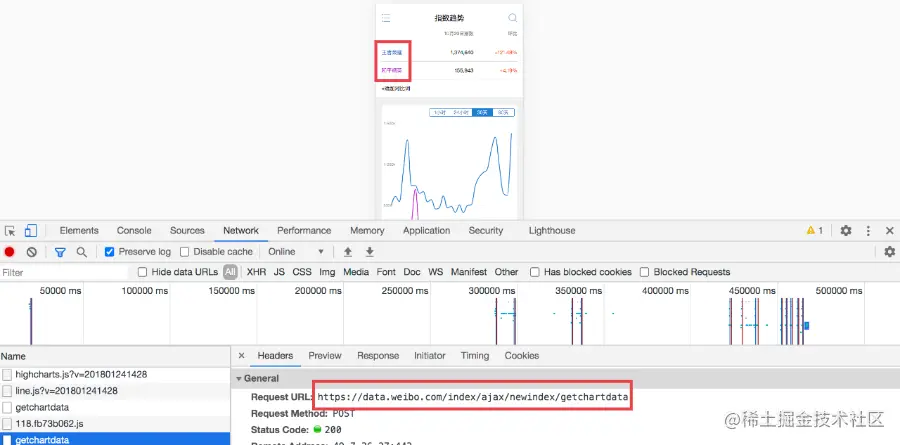
Task: Filter requests by WS
Action: pos(436,272)
